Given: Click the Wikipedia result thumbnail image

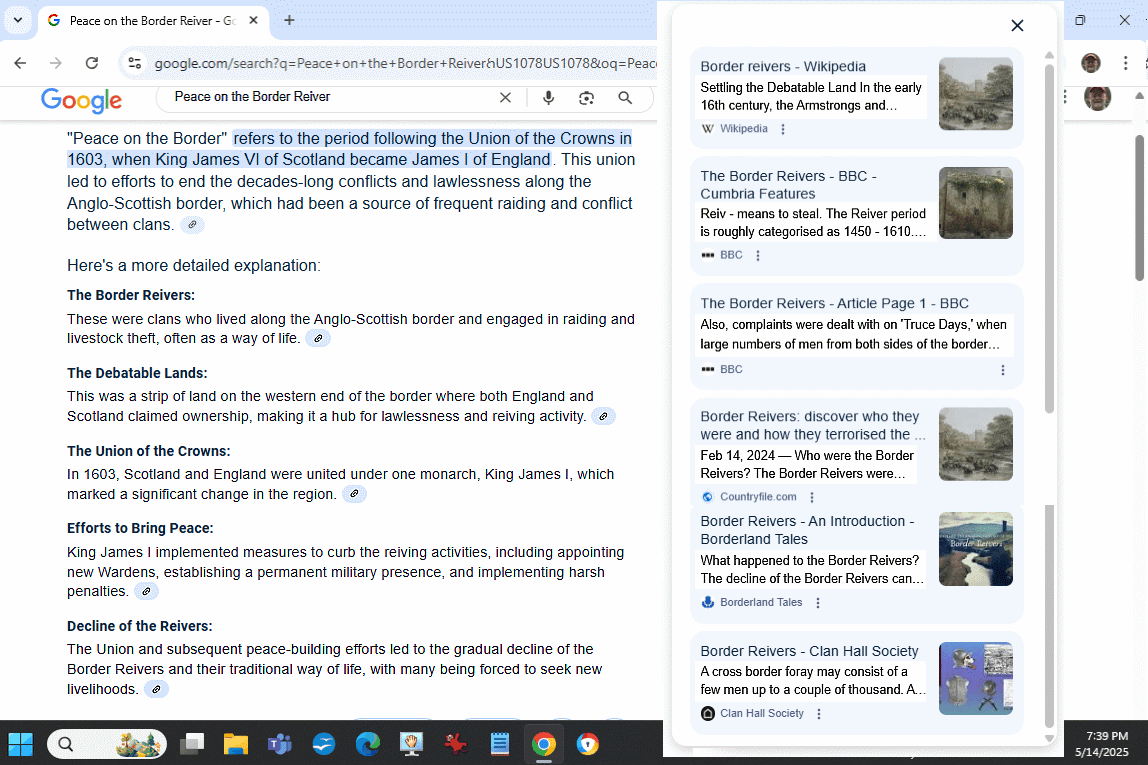Looking at the screenshot, I should (975, 94).
